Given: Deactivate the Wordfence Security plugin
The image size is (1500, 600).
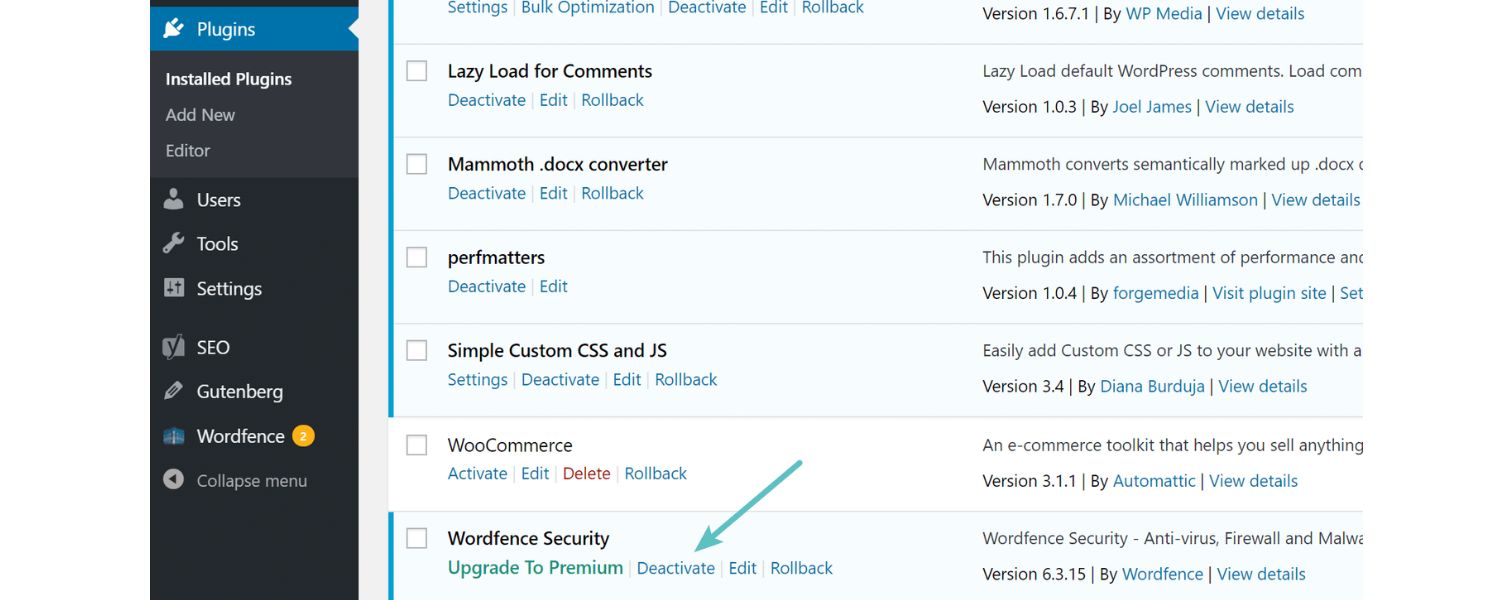Looking at the screenshot, I should point(676,567).
